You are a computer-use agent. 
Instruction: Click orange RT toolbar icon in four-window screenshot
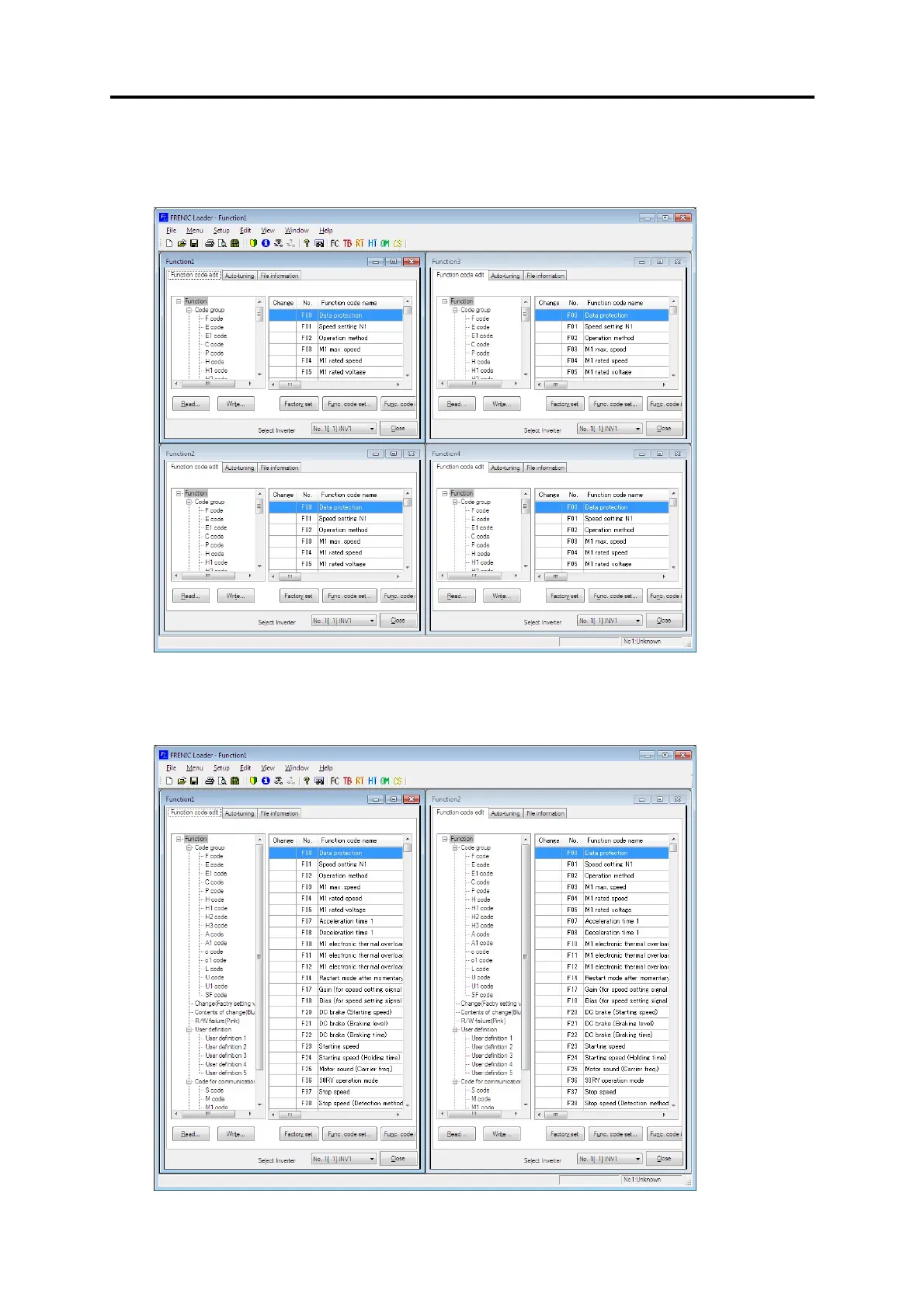[x=360, y=243]
